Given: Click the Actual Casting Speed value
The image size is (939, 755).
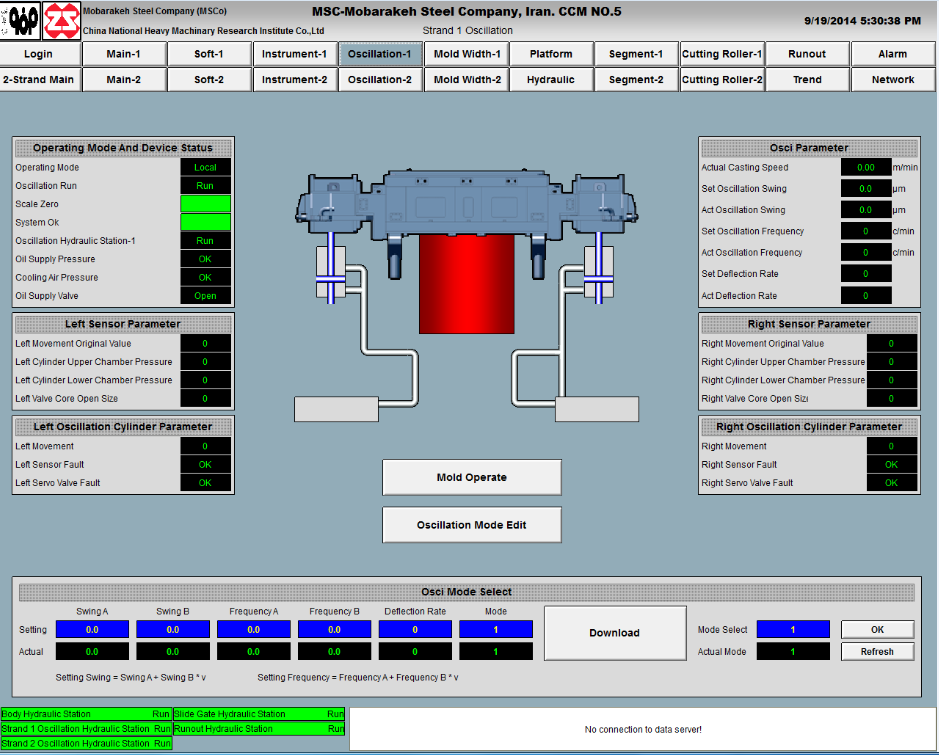Looking at the screenshot, I should click(x=866, y=168).
